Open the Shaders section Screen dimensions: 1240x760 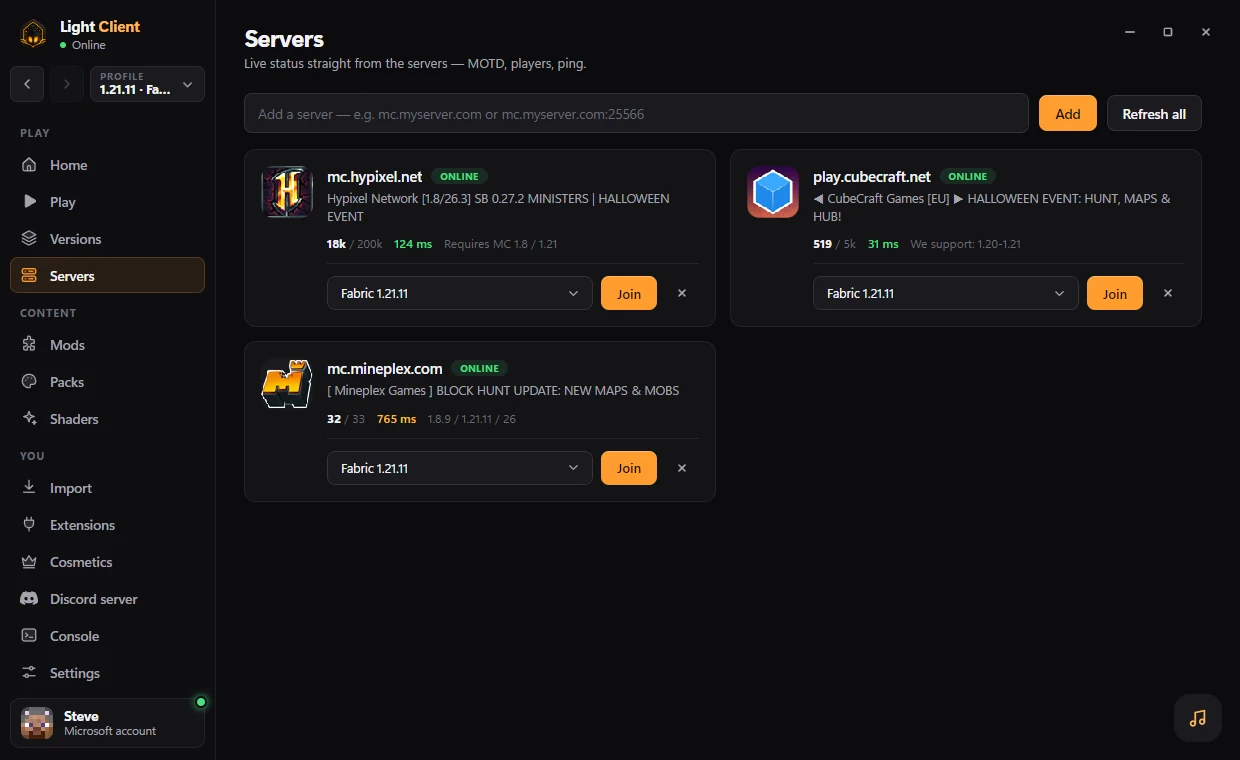107,419
